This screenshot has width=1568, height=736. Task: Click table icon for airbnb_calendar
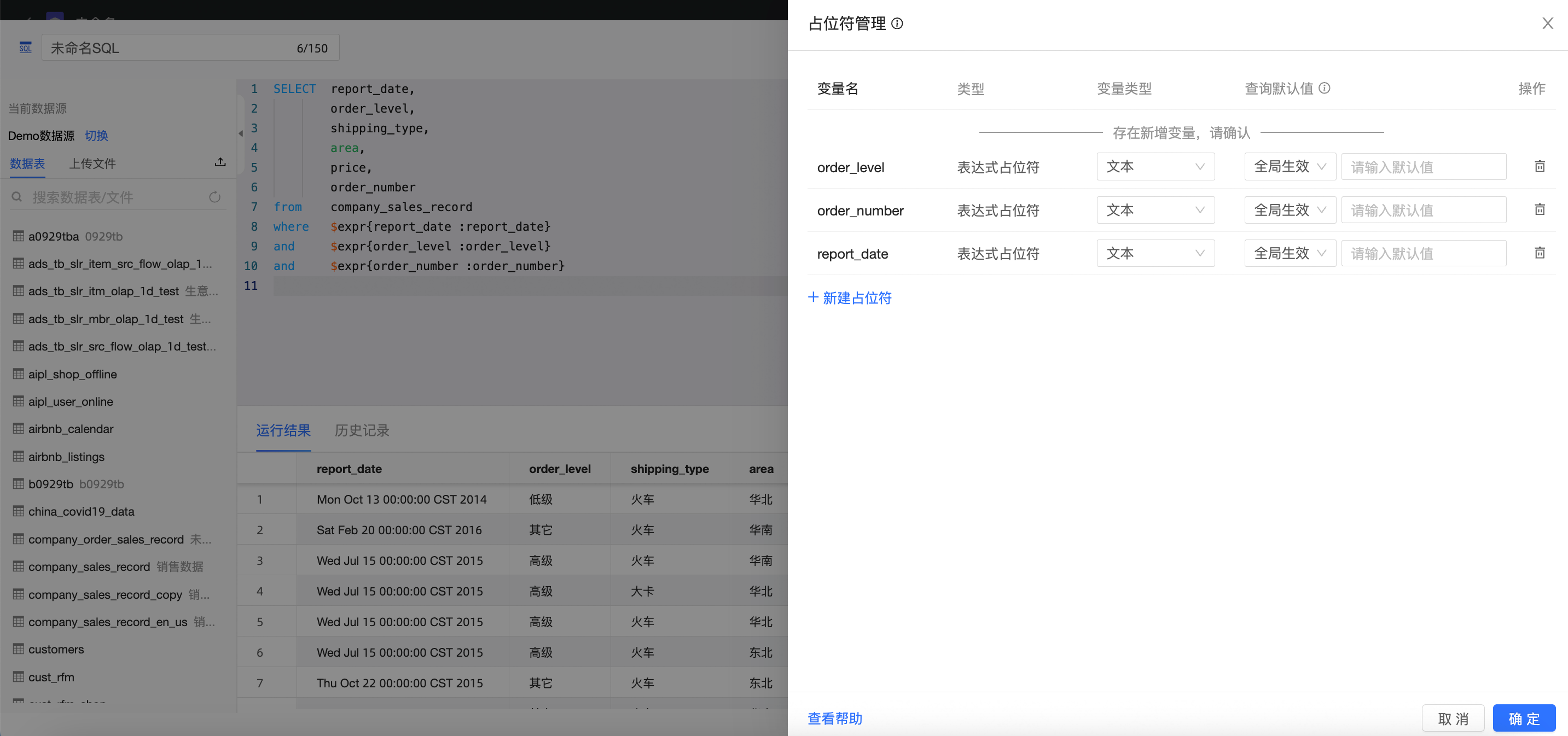point(19,429)
